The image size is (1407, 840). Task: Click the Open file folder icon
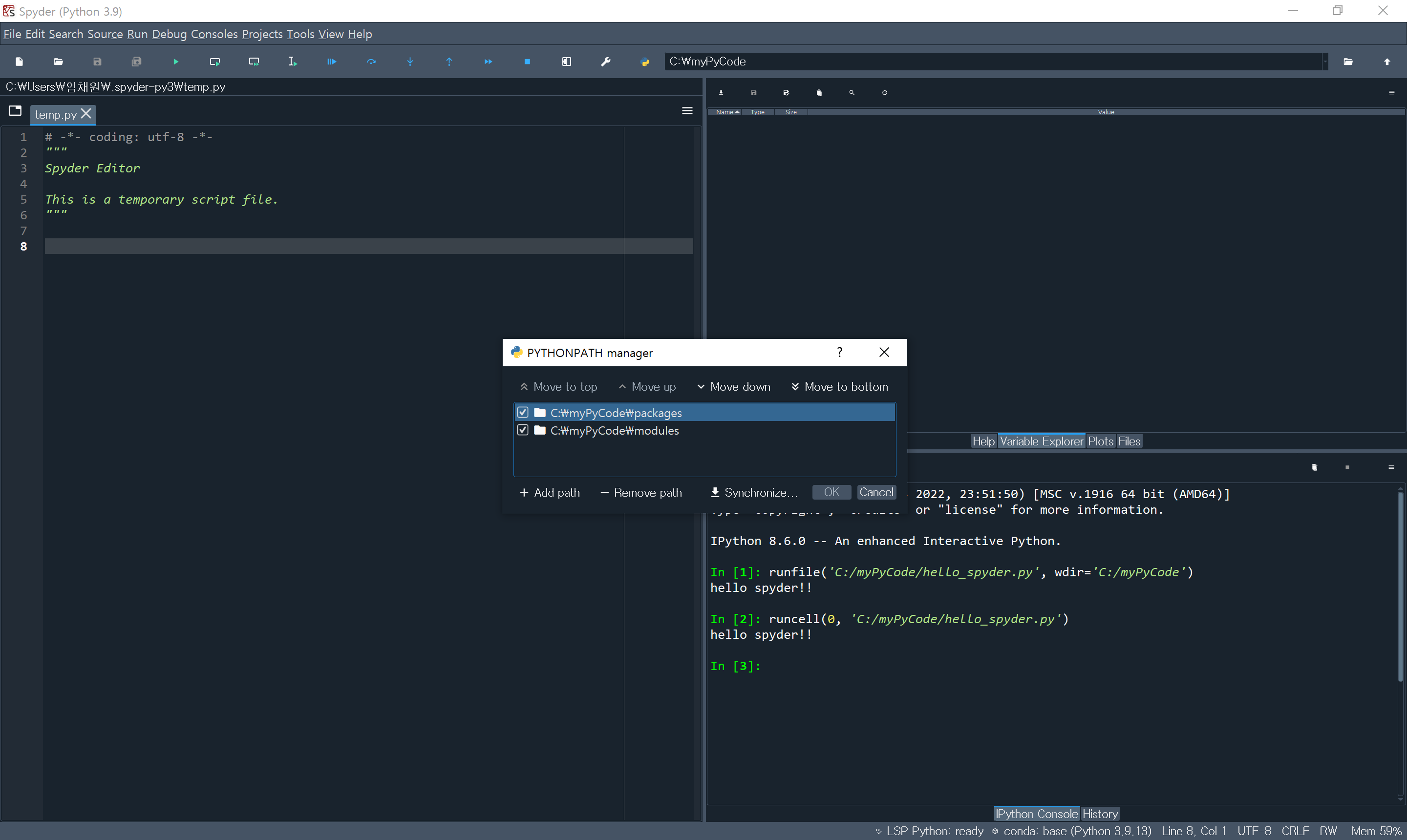pos(58,62)
